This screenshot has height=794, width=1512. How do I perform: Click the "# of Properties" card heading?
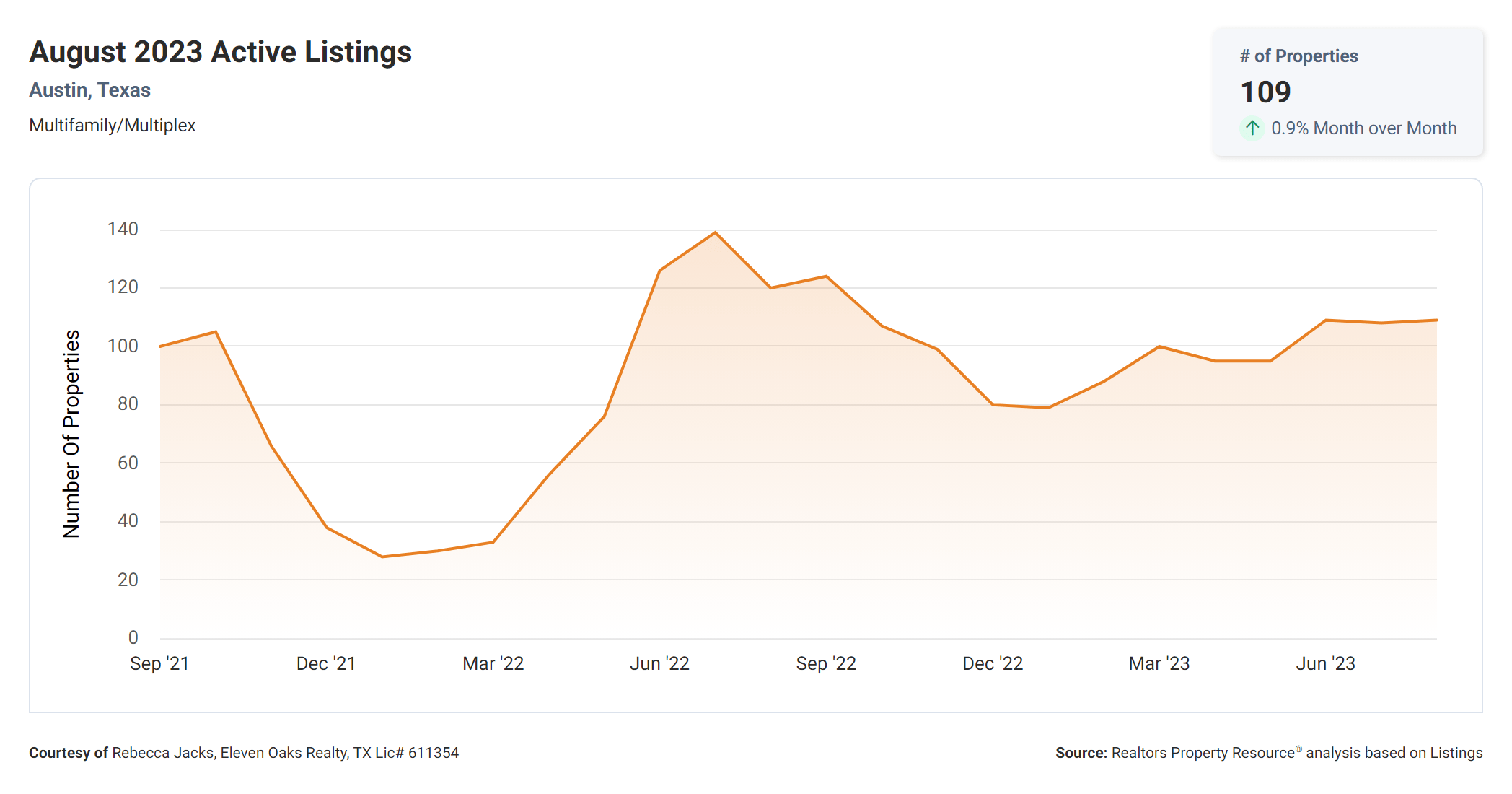pyautogui.click(x=1298, y=56)
